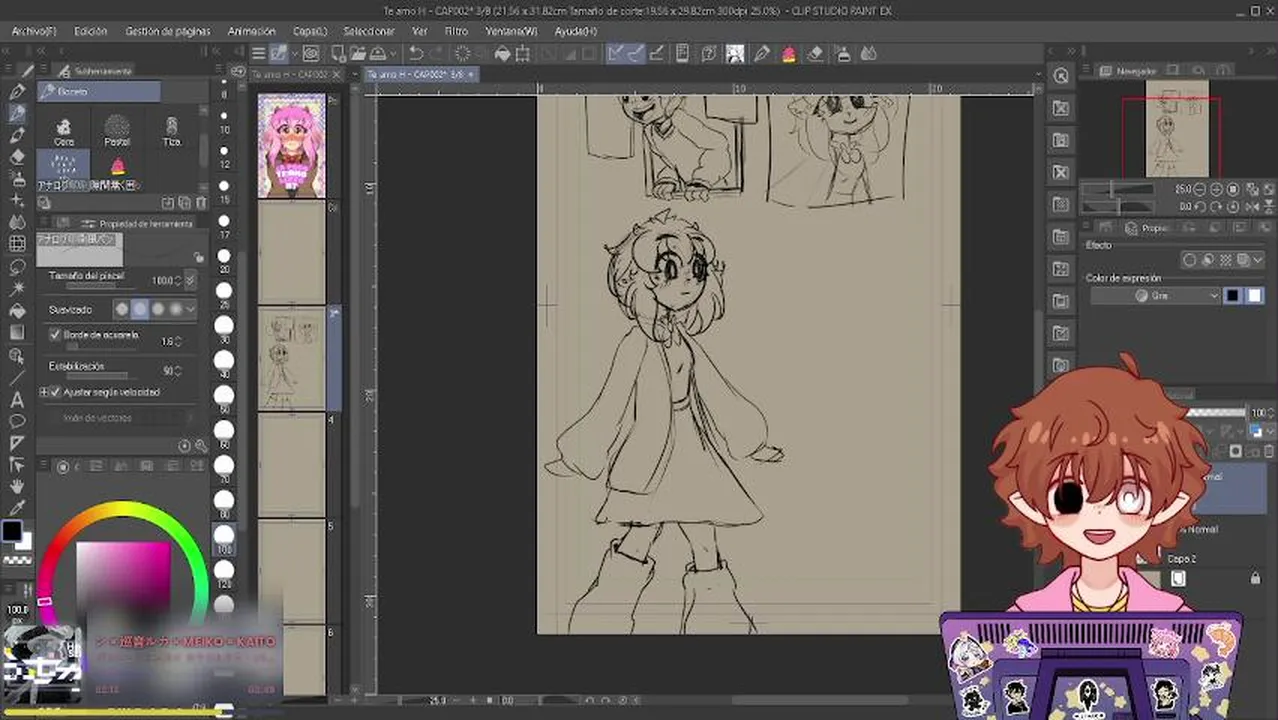Click the white swatch beside Color de expresión
1278x720 pixels.
[x=1254, y=296]
